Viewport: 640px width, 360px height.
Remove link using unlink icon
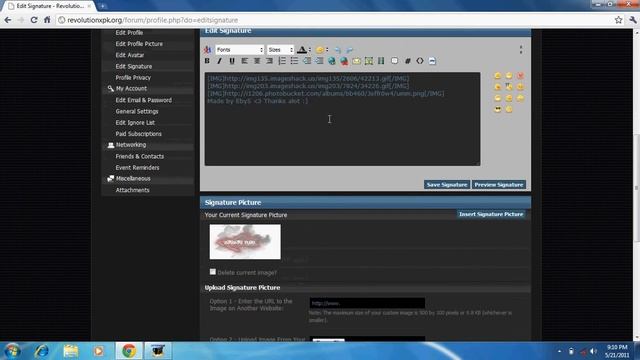pyautogui.click(x=344, y=61)
